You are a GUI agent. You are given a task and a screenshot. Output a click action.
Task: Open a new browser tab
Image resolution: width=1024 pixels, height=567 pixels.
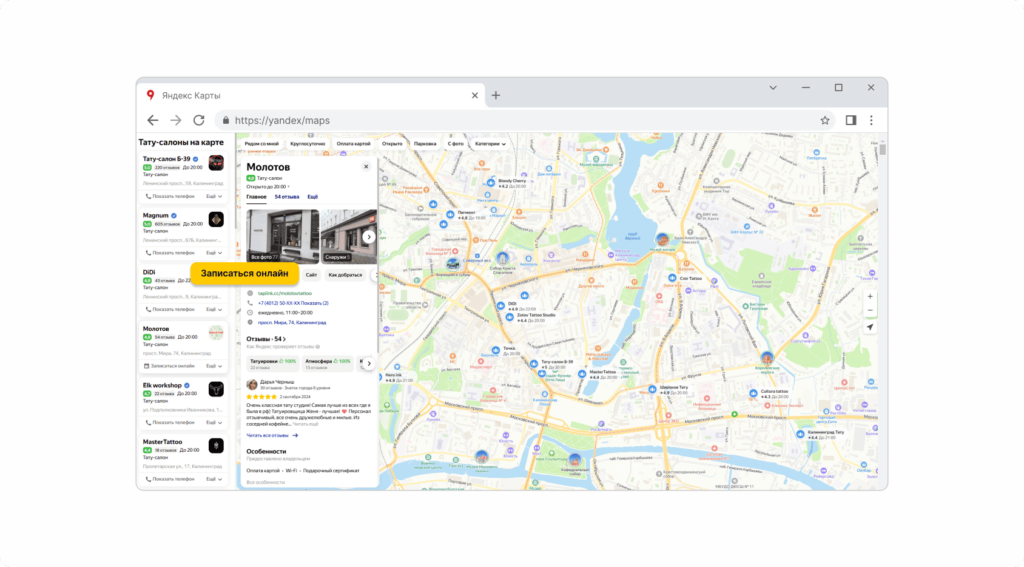click(x=496, y=95)
